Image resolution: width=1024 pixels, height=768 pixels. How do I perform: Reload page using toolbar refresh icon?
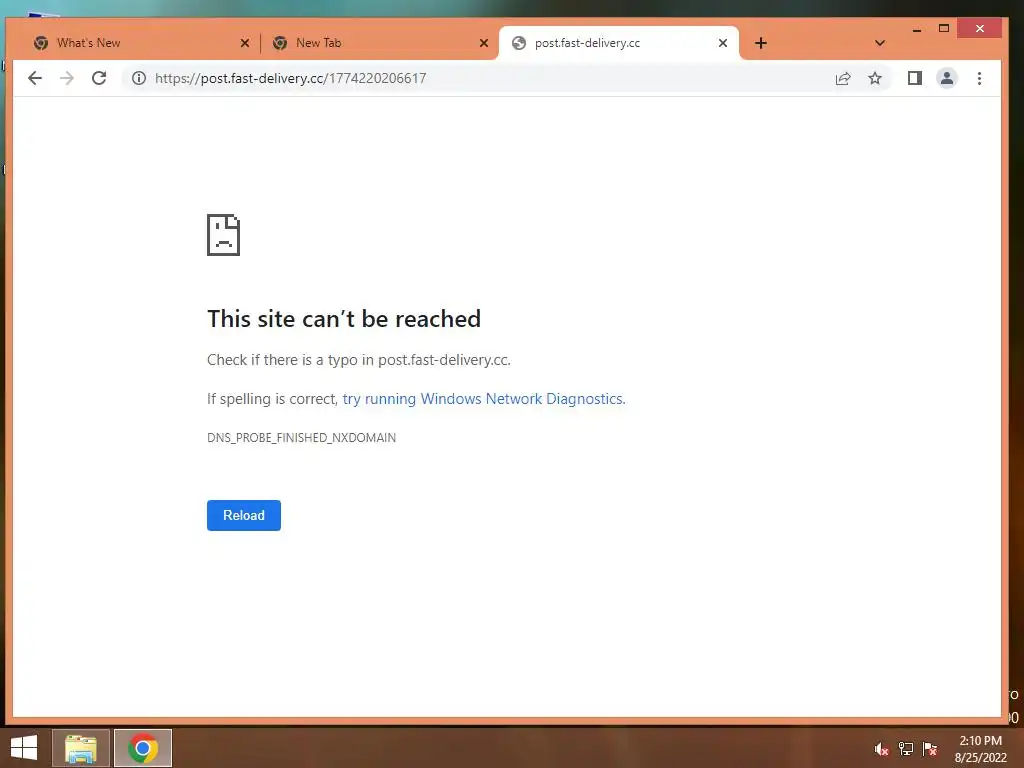(99, 78)
